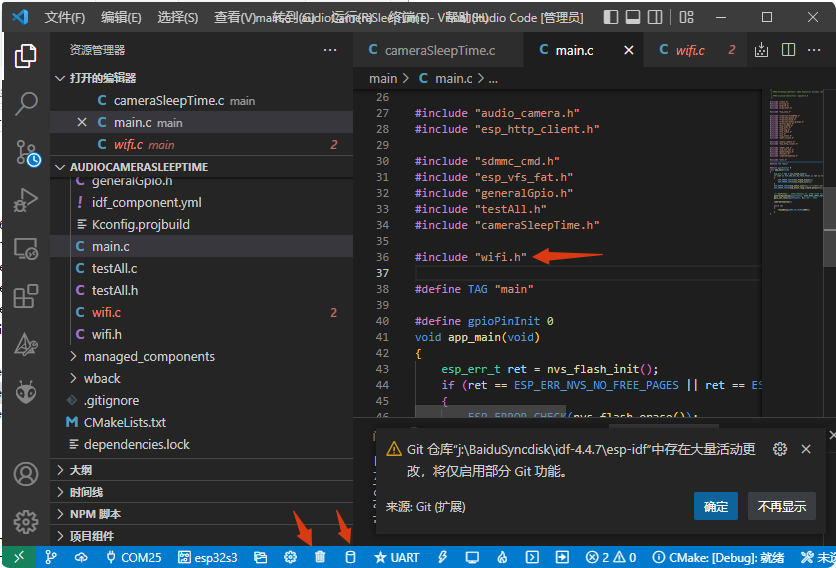Click the execute custom task arrow icon
836x568 pixels.
point(562,557)
